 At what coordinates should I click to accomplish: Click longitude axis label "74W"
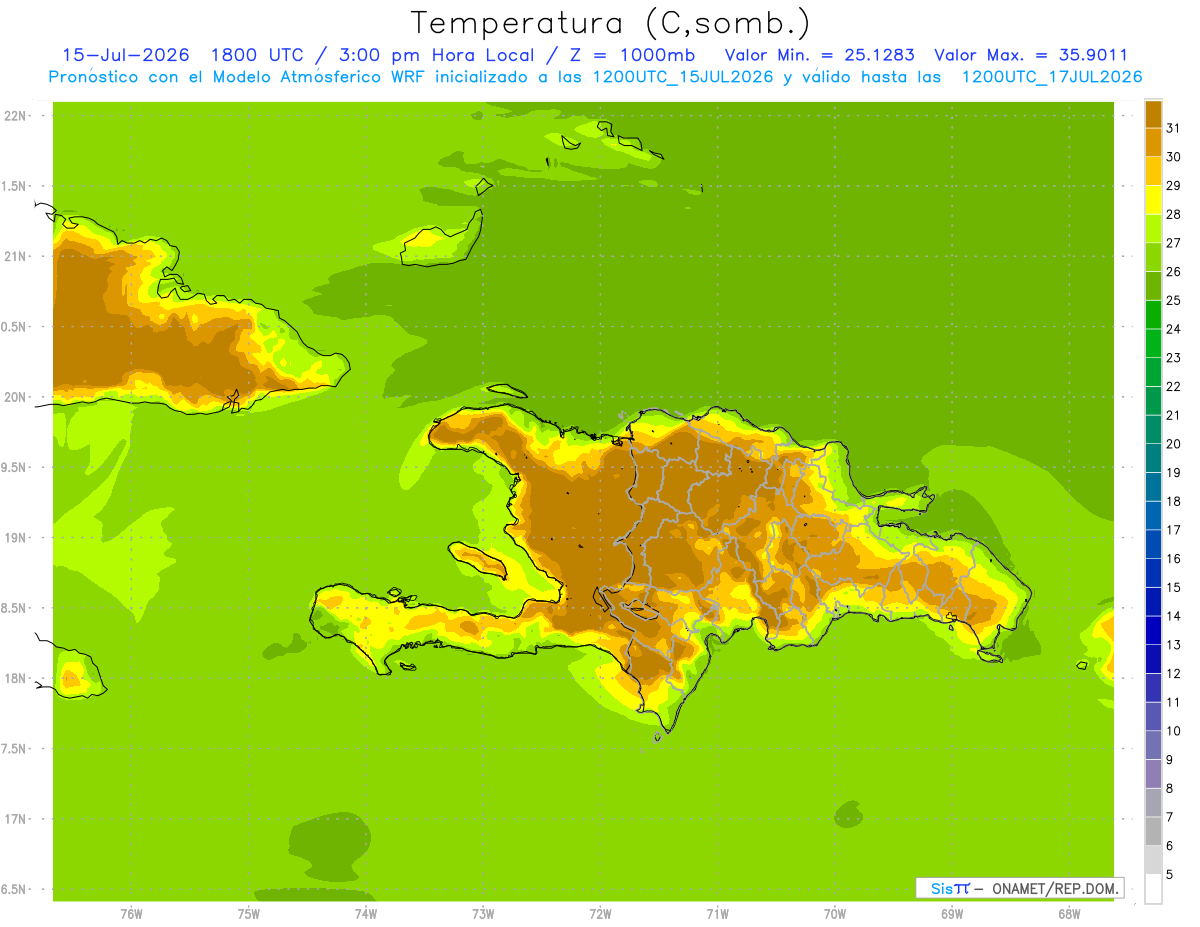(365, 914)
